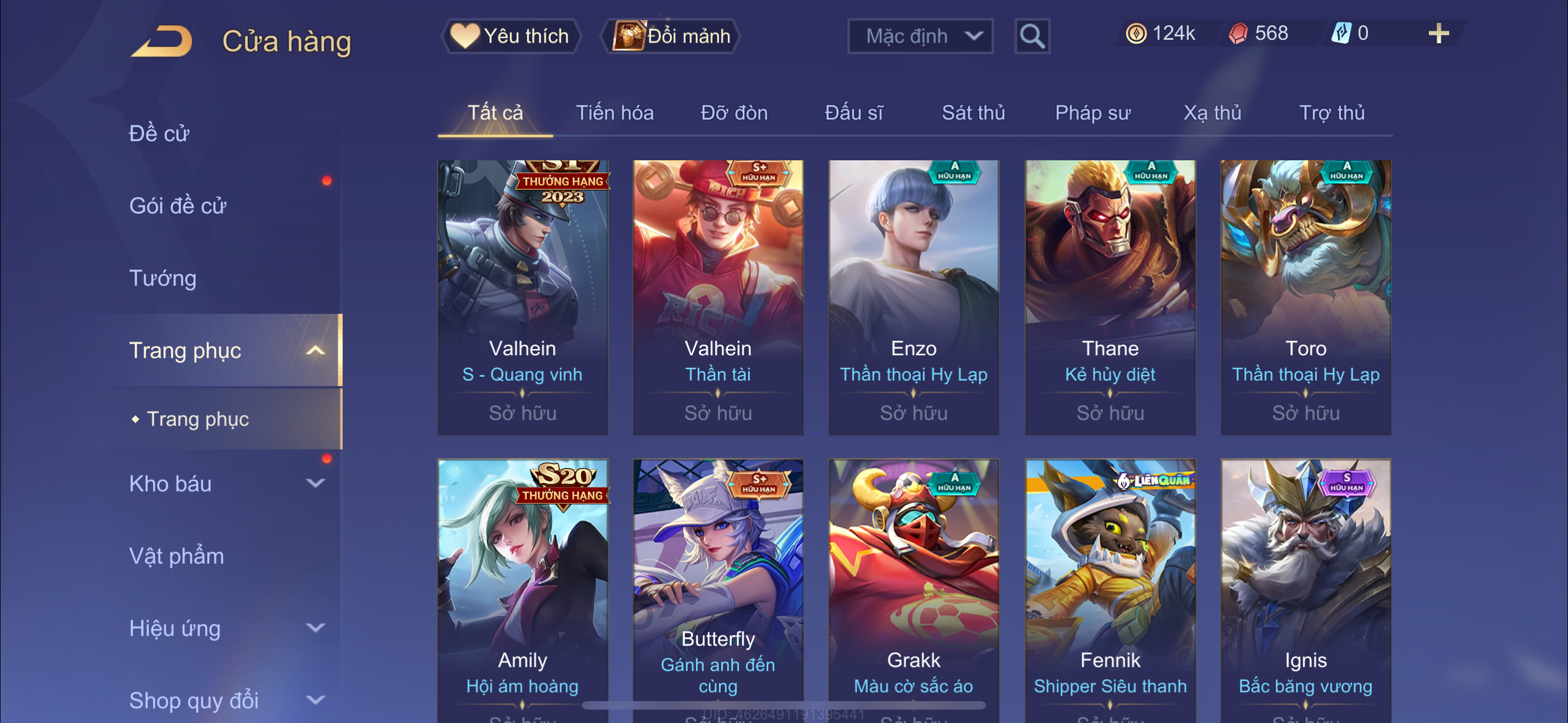Click the fragment chest icon Đổi mảnh
Viewport: 1568px width, 723px height.
coord(629,35)
